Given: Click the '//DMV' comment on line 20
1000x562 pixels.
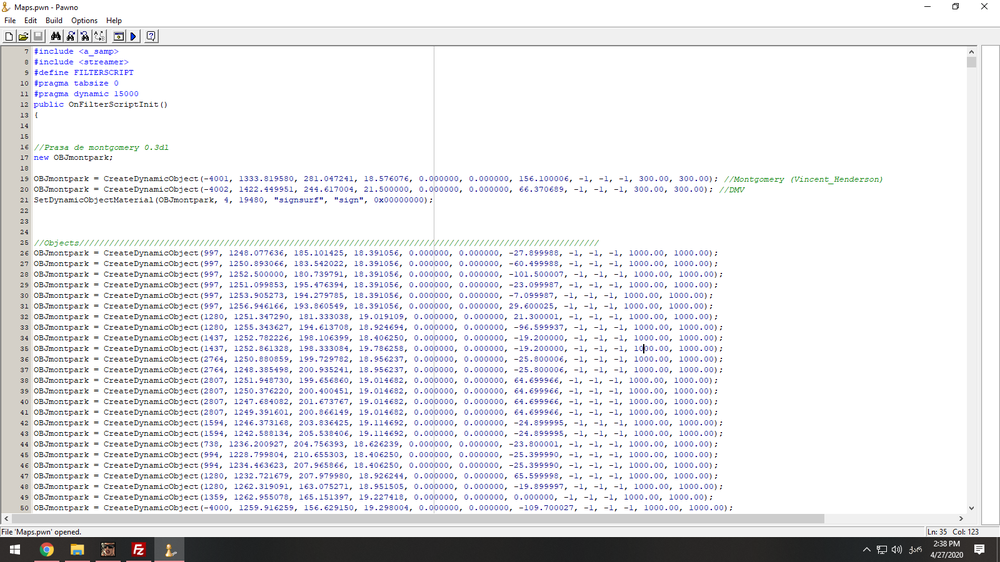Looking at the screenshot, I should coord(732,189).
